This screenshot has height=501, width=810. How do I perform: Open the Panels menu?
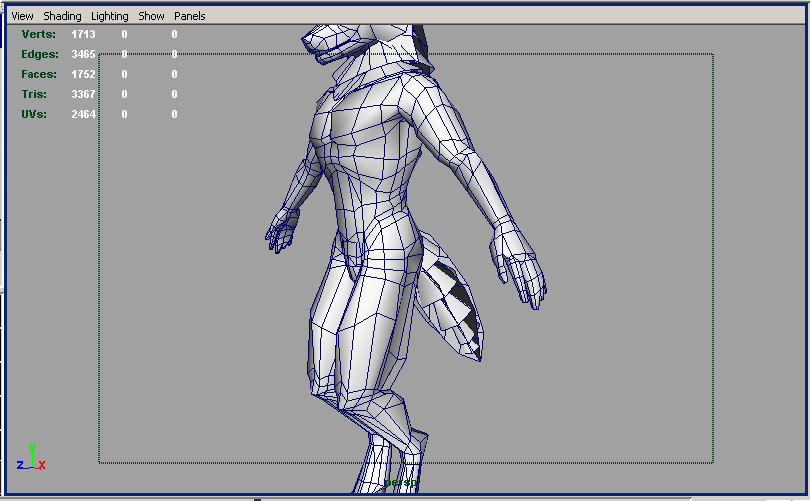[189, 16]
